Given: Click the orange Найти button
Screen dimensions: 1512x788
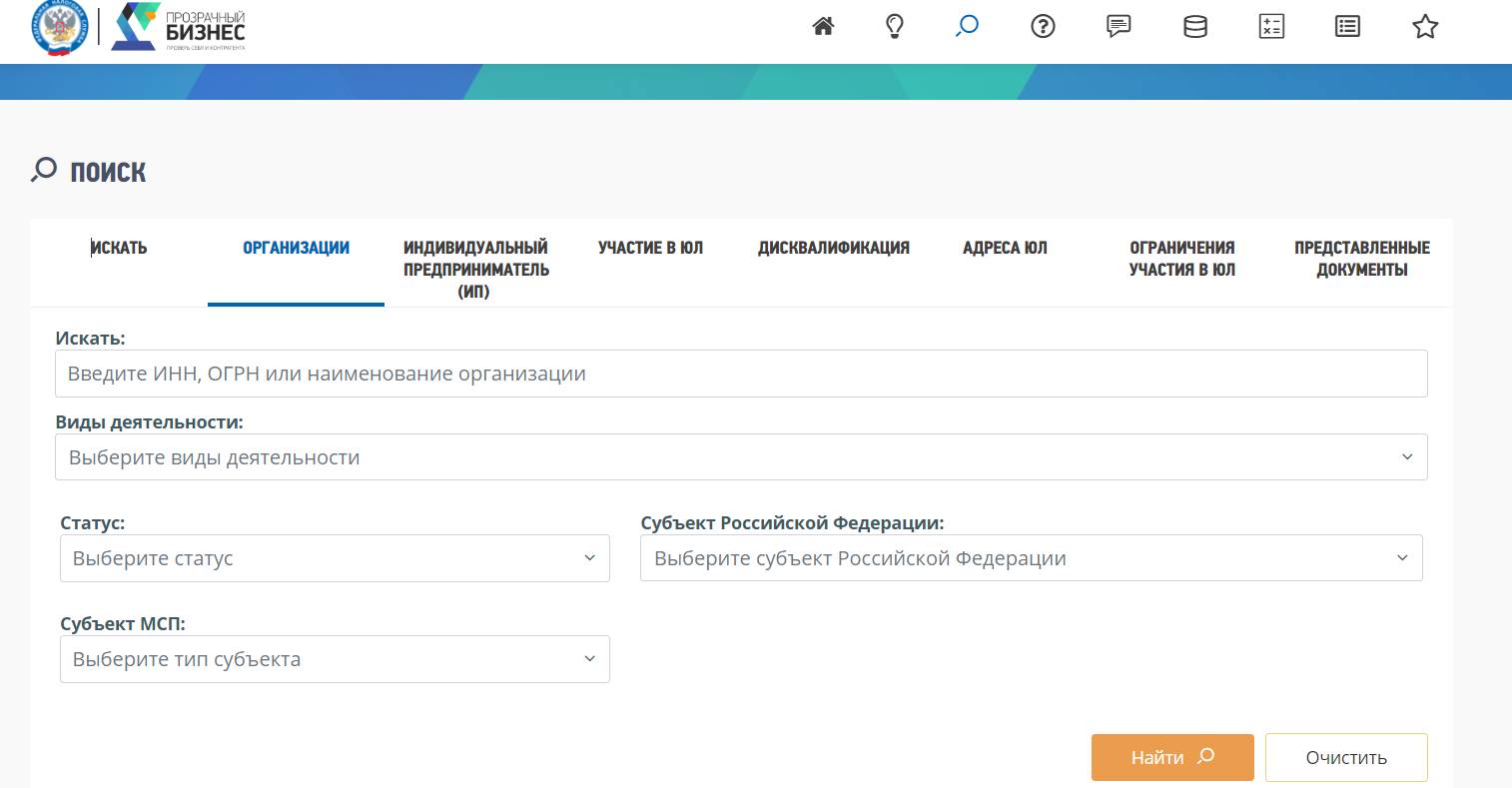Looking at the screenshot, I should 1172,757.
